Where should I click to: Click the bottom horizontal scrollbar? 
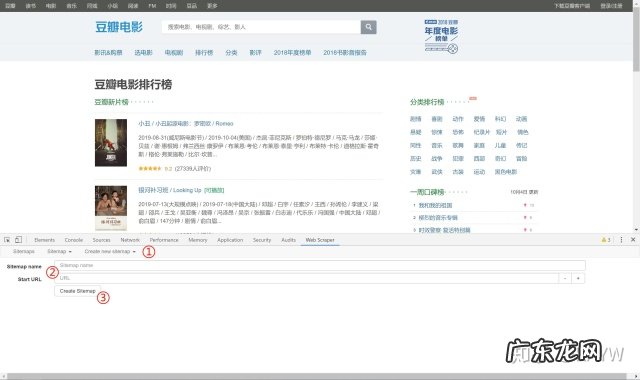[317, 376]
